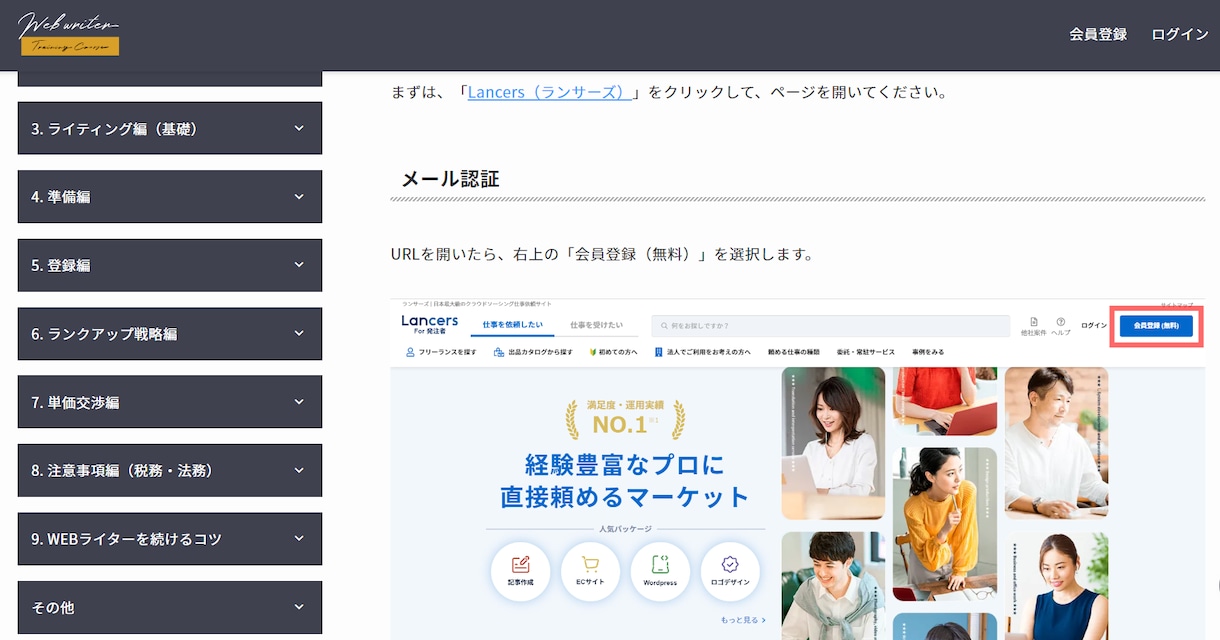Select the 仕事を依頼したい tab in the Lancers screenshot
The height and width of the screenshot is (640, 1220).
point(513,325)
